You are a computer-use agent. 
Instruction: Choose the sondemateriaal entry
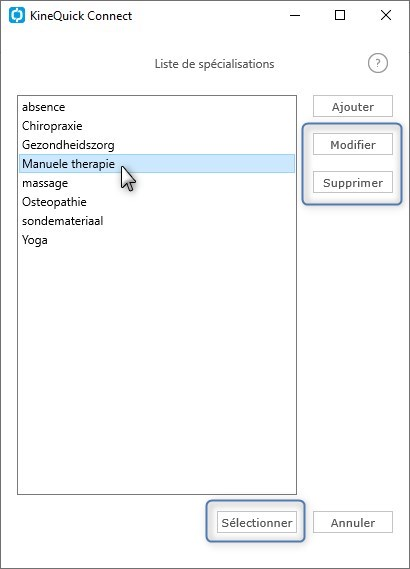[x=157, y=221]
